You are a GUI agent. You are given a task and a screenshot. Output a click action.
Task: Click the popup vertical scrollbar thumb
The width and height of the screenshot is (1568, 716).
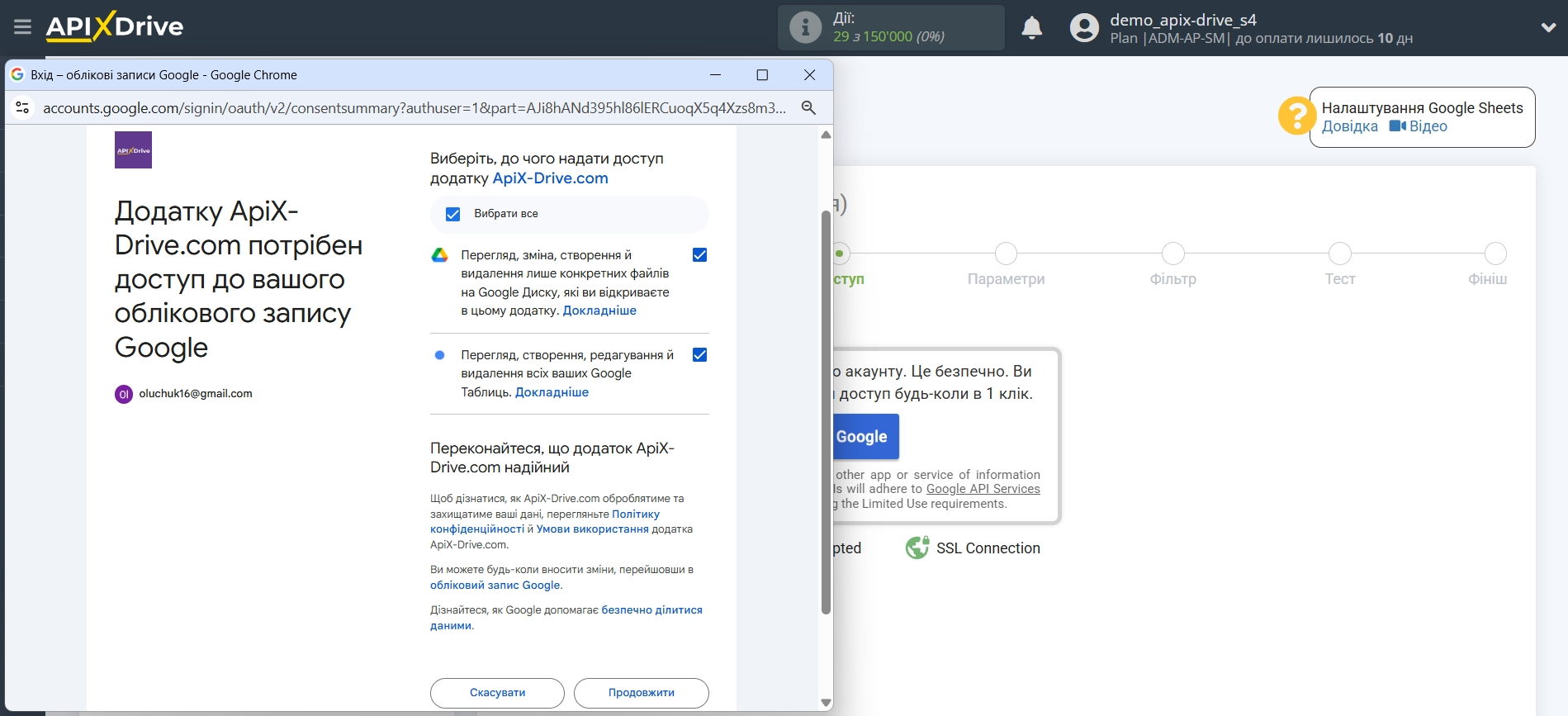point(826,412)
